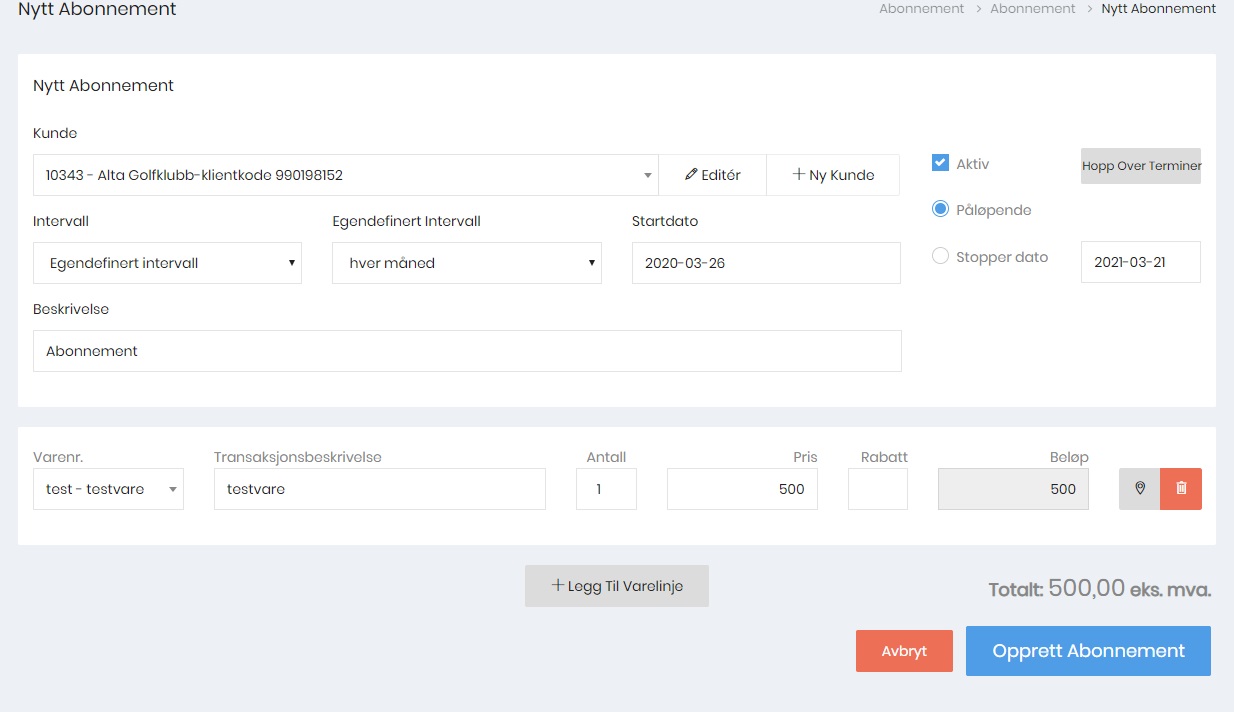This screenshot has width=1234, height=712.
Task: Click the Nytt Abonnement breadcrumb text
Action: (1159, 8)
